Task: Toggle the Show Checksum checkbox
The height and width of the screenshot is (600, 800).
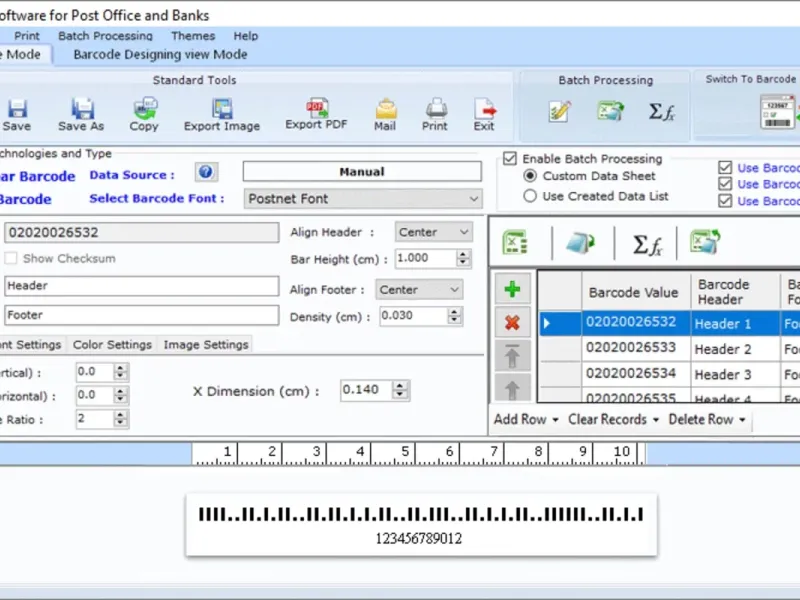Action: (x=11, y=258)
